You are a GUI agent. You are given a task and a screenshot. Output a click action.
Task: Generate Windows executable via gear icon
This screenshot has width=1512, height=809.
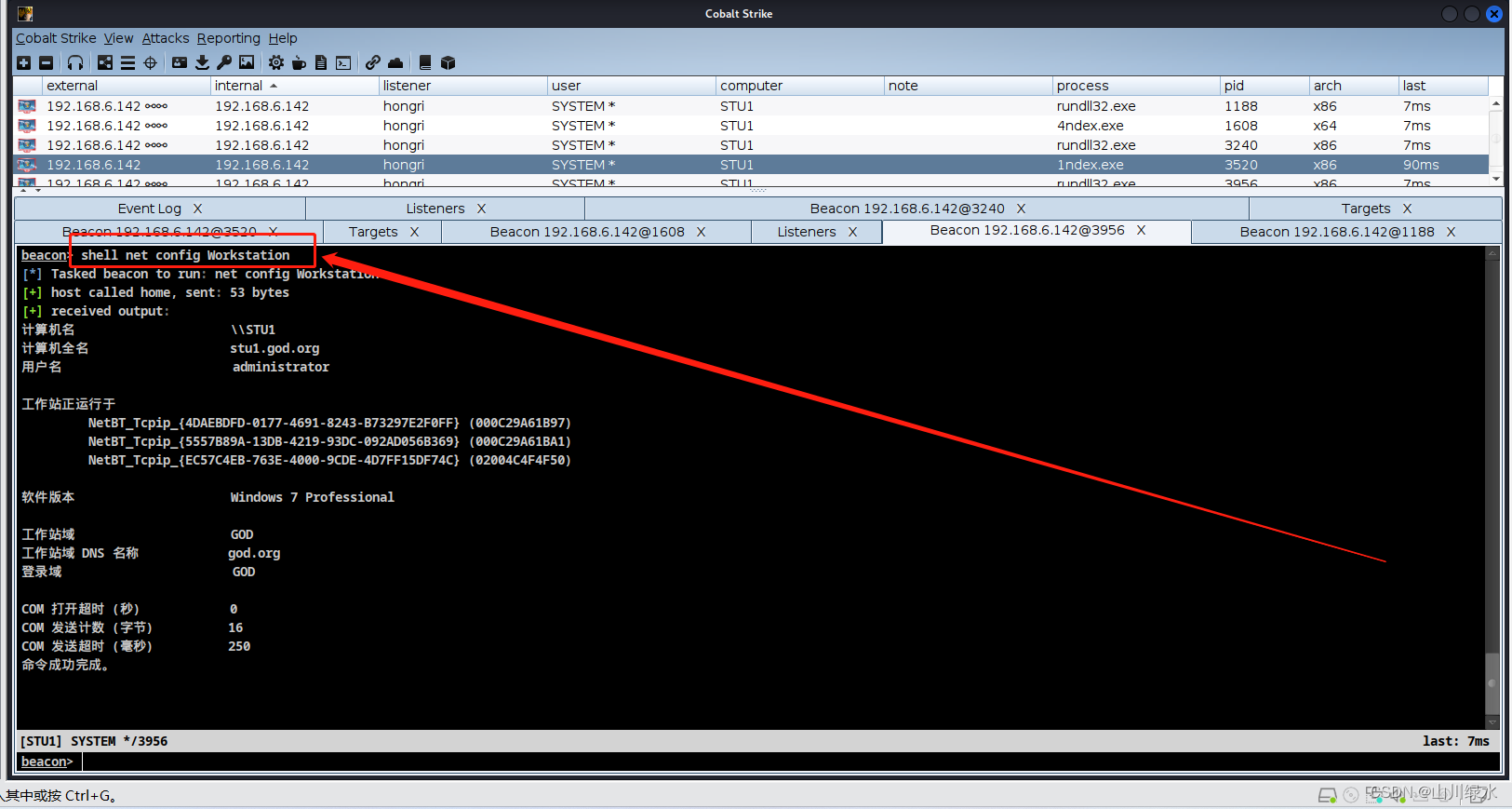[x=276, y=62]
